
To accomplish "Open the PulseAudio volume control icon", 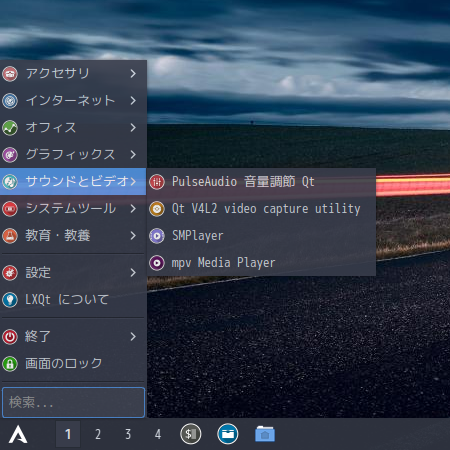I will [157, 182].
